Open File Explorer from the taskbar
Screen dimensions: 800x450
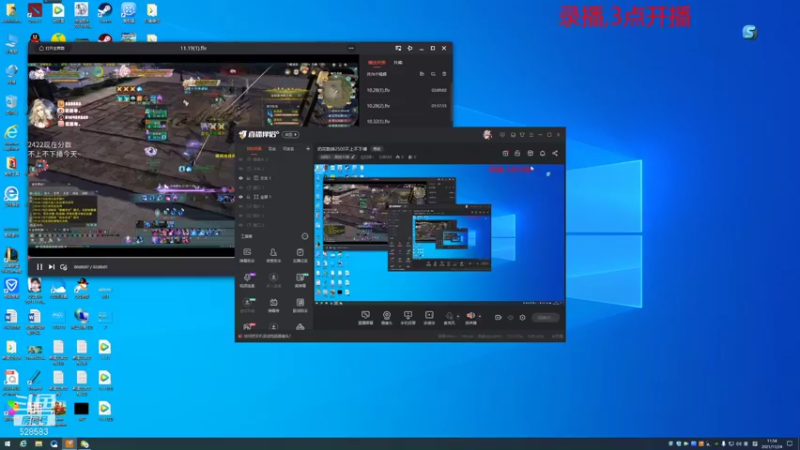click(38, 444)
